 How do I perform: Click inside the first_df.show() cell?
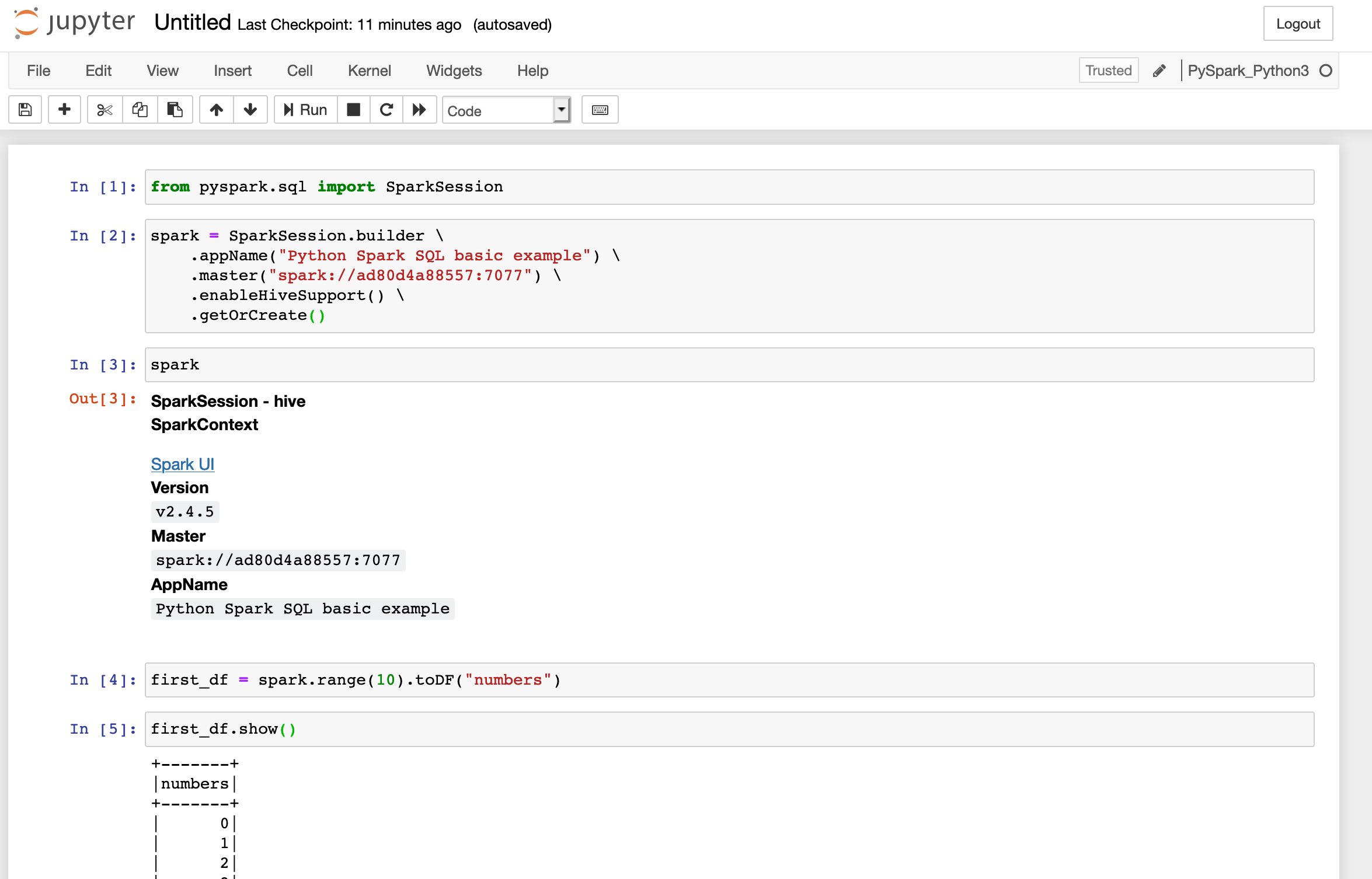coord(729,729)
